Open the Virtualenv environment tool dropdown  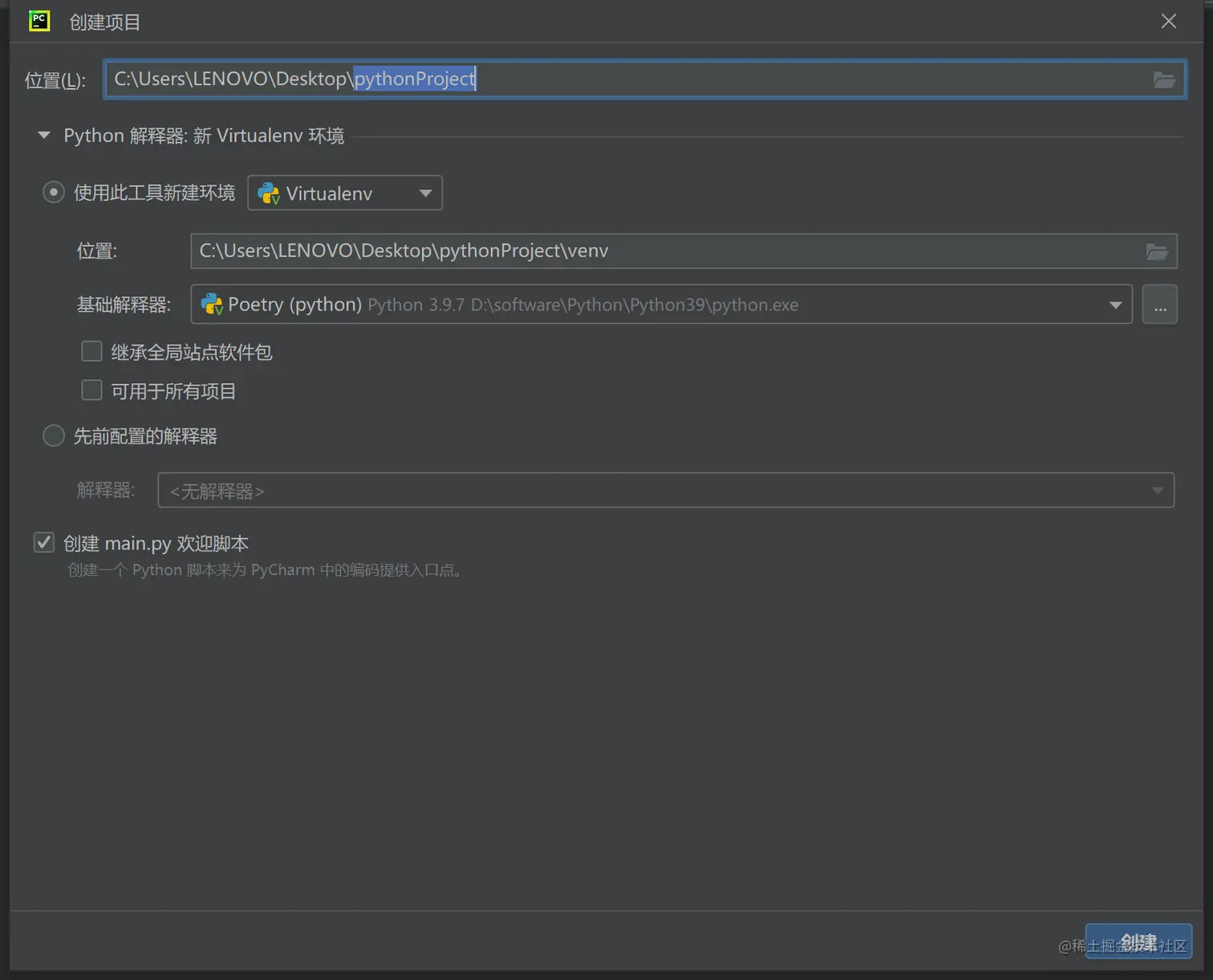(345, 193)
